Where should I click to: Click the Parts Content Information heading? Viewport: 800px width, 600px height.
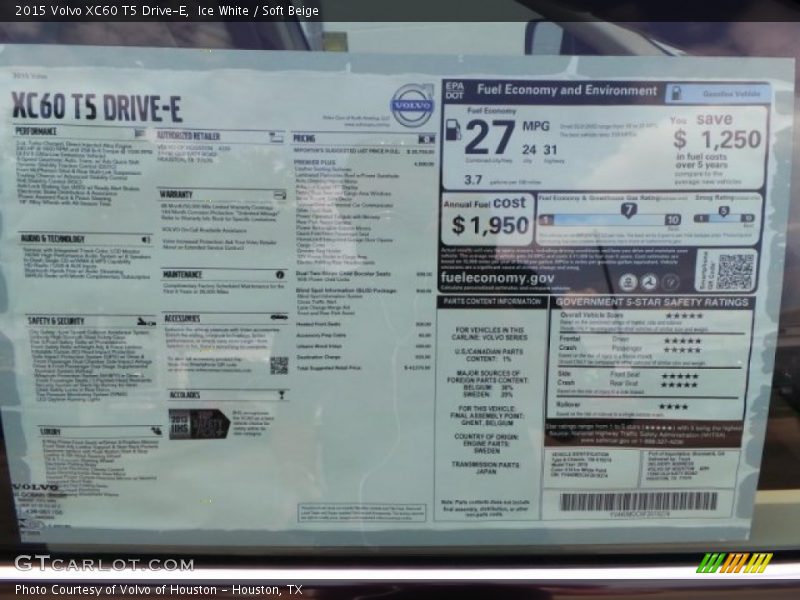[492, 302]
